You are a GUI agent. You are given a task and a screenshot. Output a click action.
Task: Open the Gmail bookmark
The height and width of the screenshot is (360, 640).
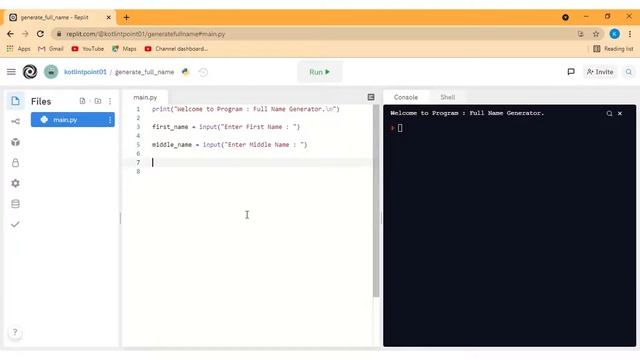click(51, 49)
